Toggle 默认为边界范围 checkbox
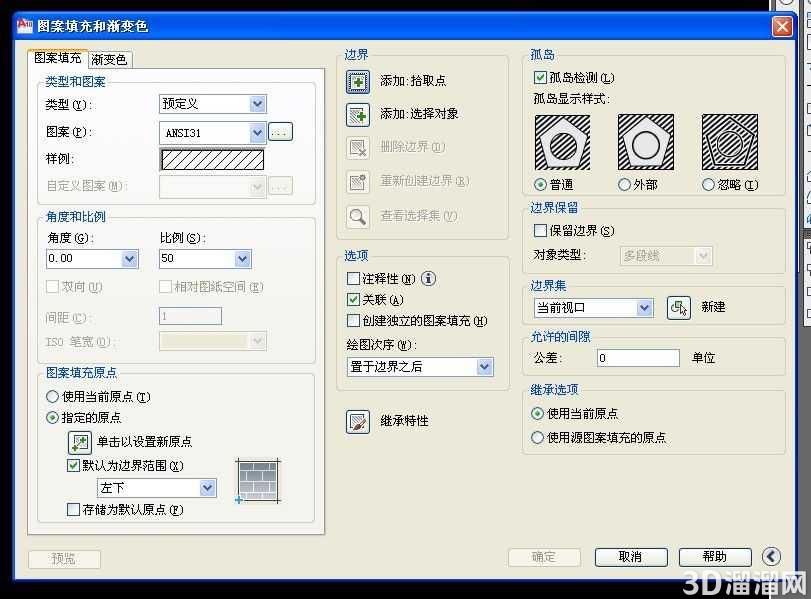Screen dimensions: 811x599 coord(73,466)
